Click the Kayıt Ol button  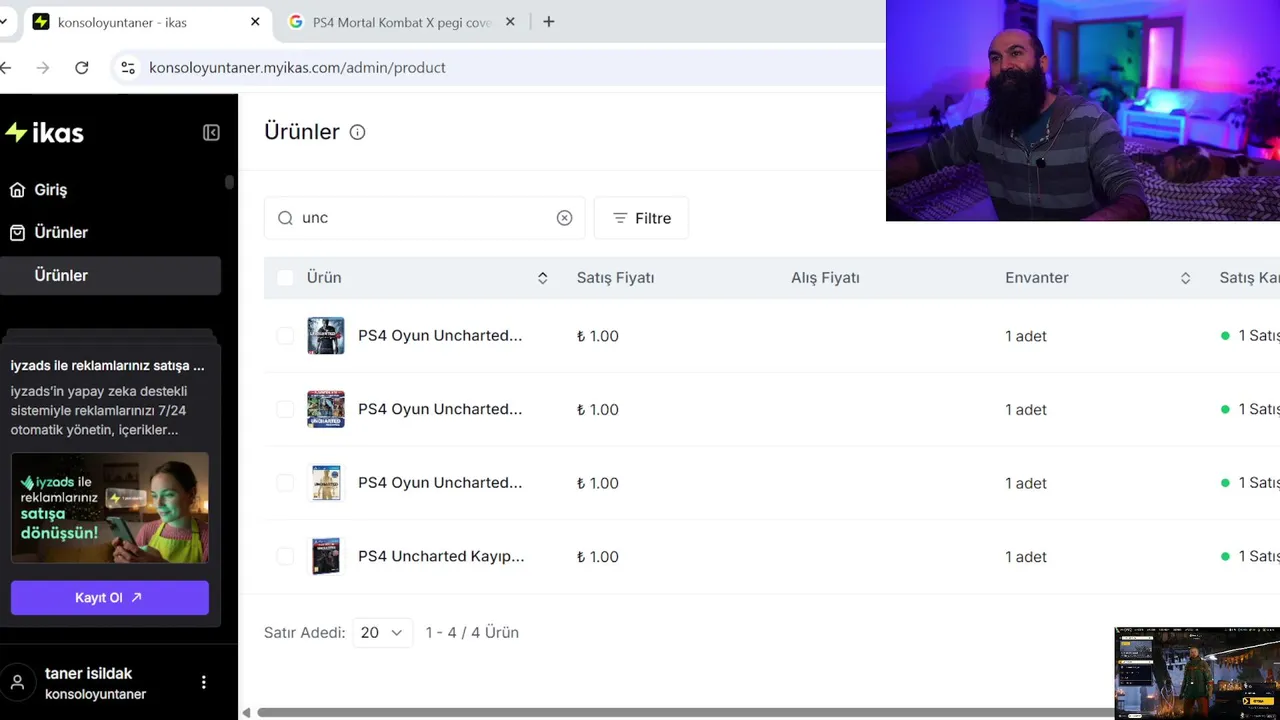[x=110, y=598]
